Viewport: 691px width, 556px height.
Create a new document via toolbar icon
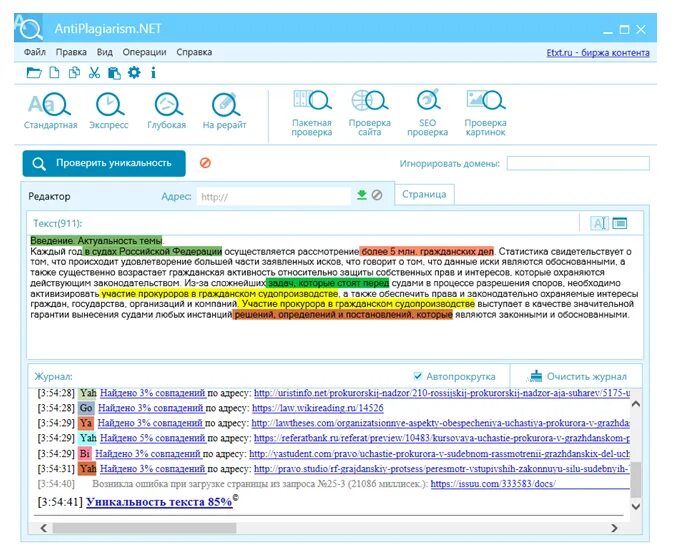point(54,73)
